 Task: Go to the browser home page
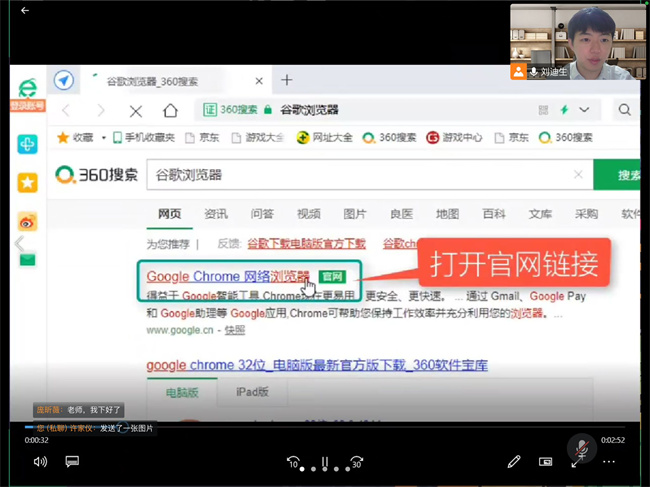(x=170, y=111)
